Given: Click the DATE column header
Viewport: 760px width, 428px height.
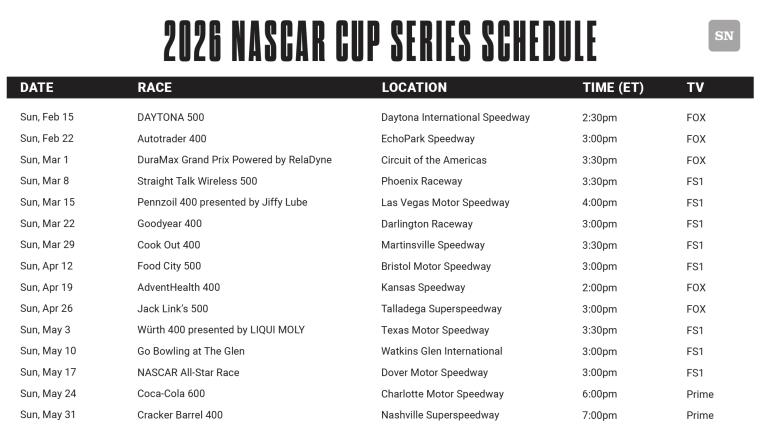Looking at the screenshot, I should click(37, 88).
